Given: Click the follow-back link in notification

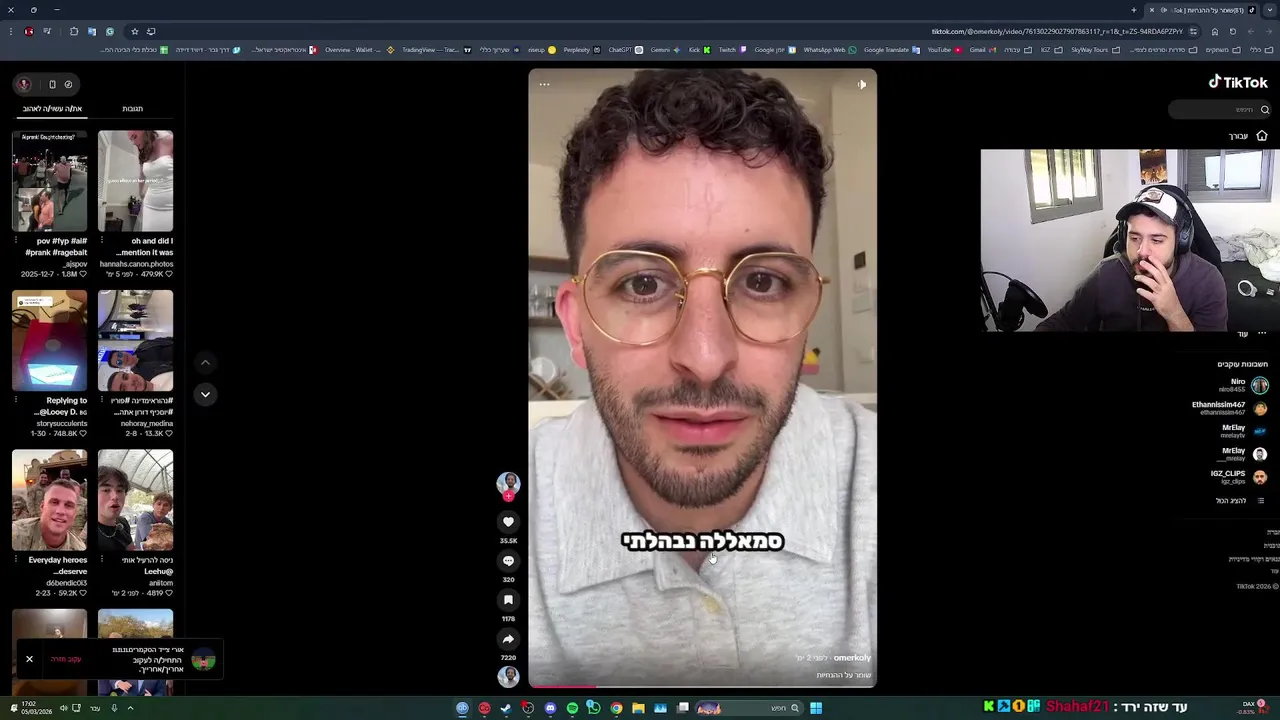Looking at the screenshot, I should coord(66,659).
